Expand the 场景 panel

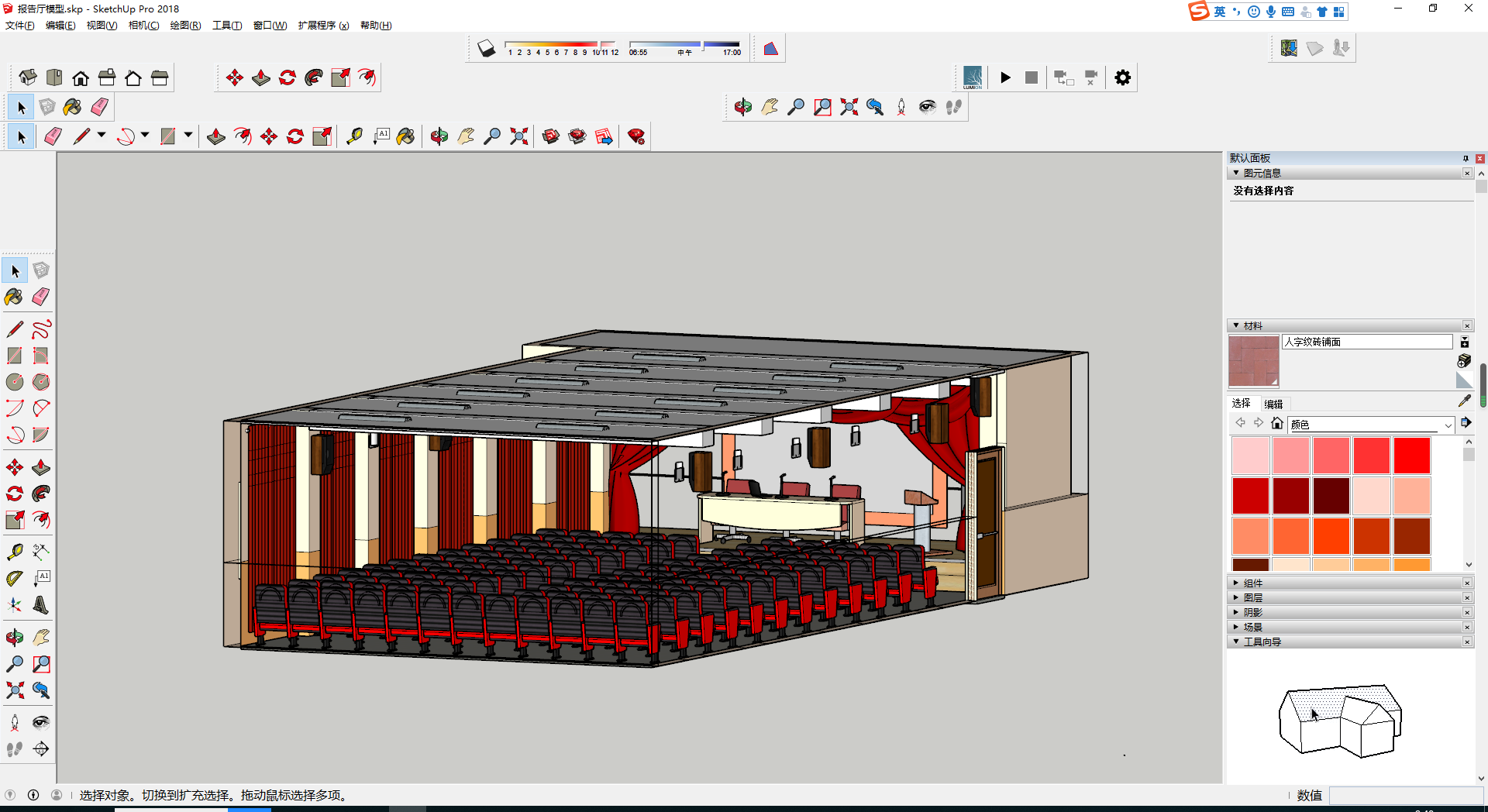(1236, 627)
